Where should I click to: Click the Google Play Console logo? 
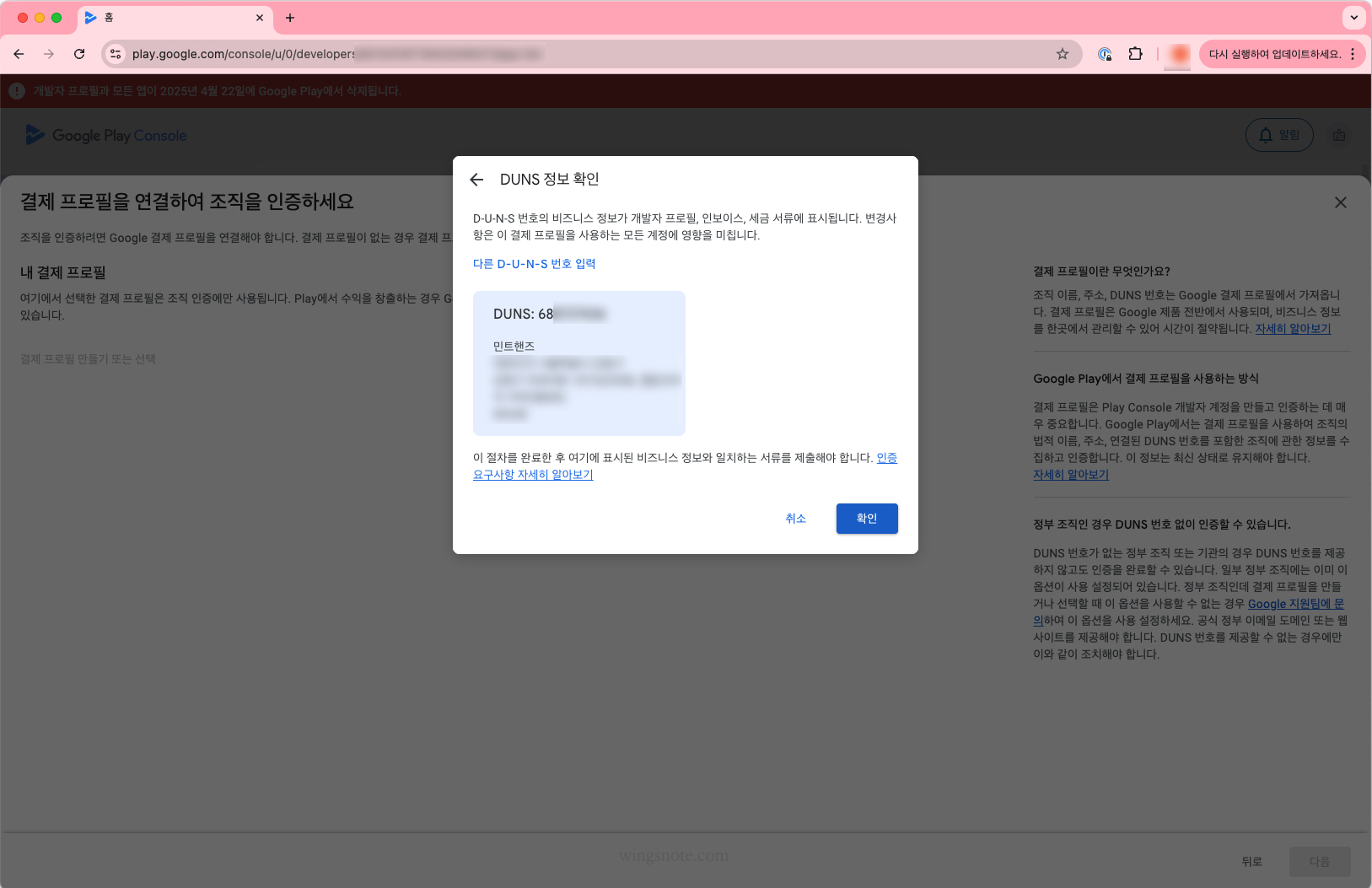pos(106,135)
